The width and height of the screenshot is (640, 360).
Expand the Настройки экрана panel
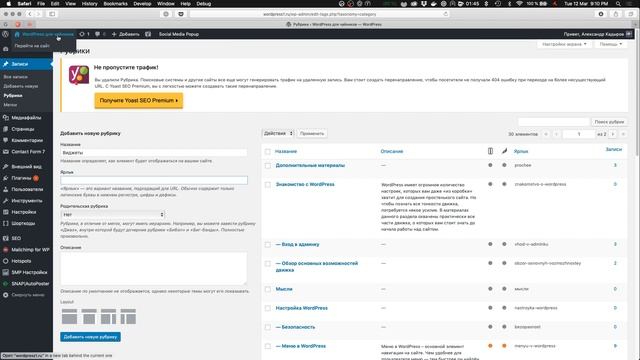coord(564,44)
